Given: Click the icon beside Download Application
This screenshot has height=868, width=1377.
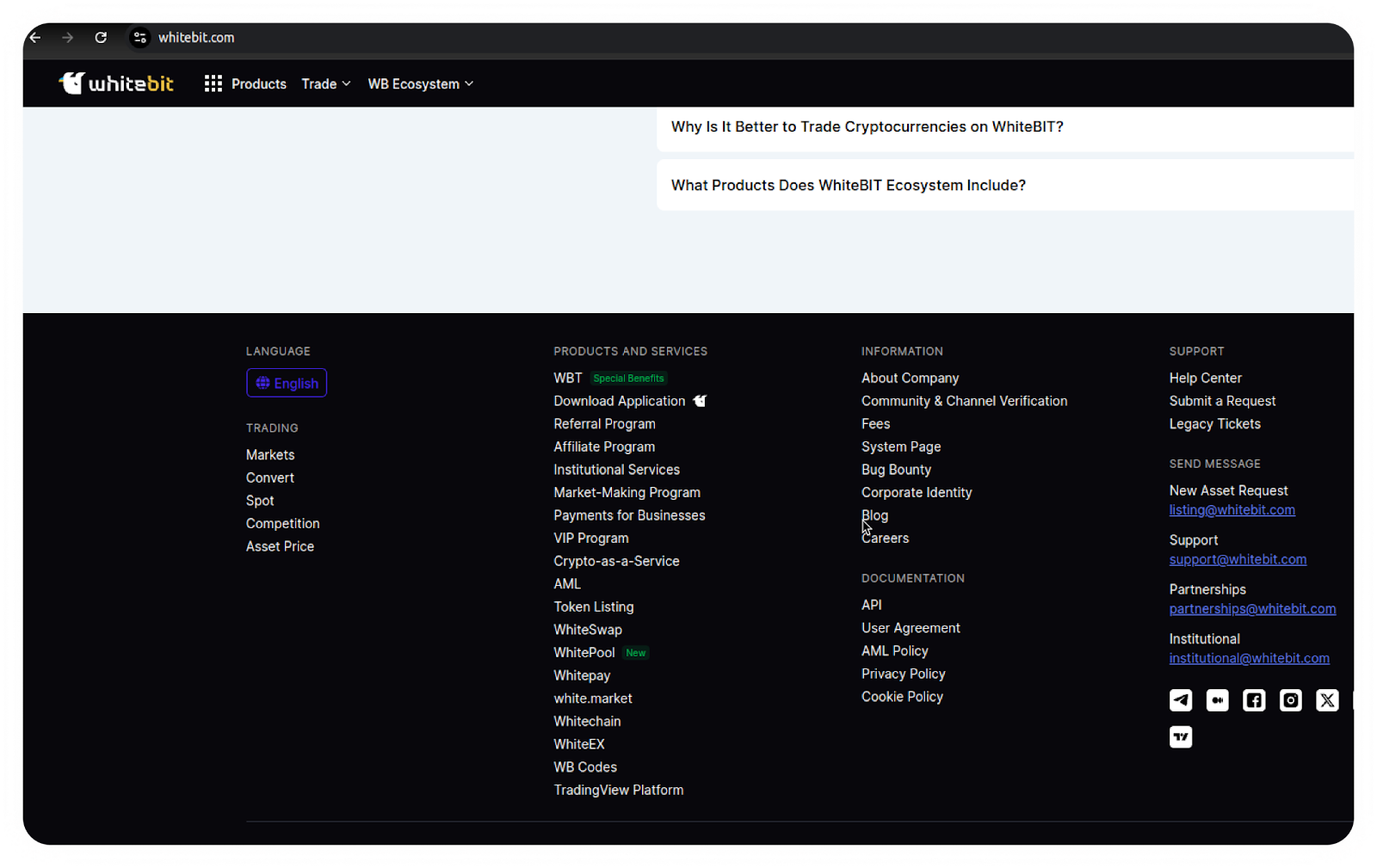Looking at the screenshot, I should pyautogui.click(x=700, y=401).
